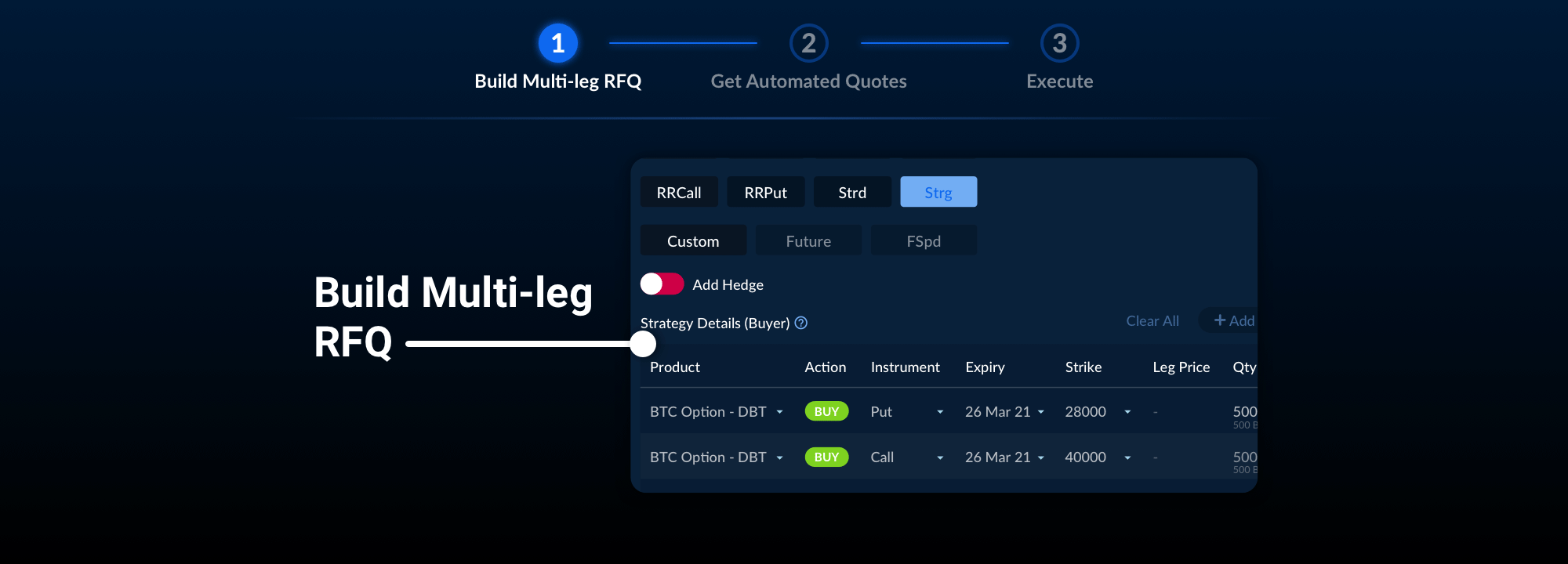Click BUY badge in the Call row

[x=826, y=457]
